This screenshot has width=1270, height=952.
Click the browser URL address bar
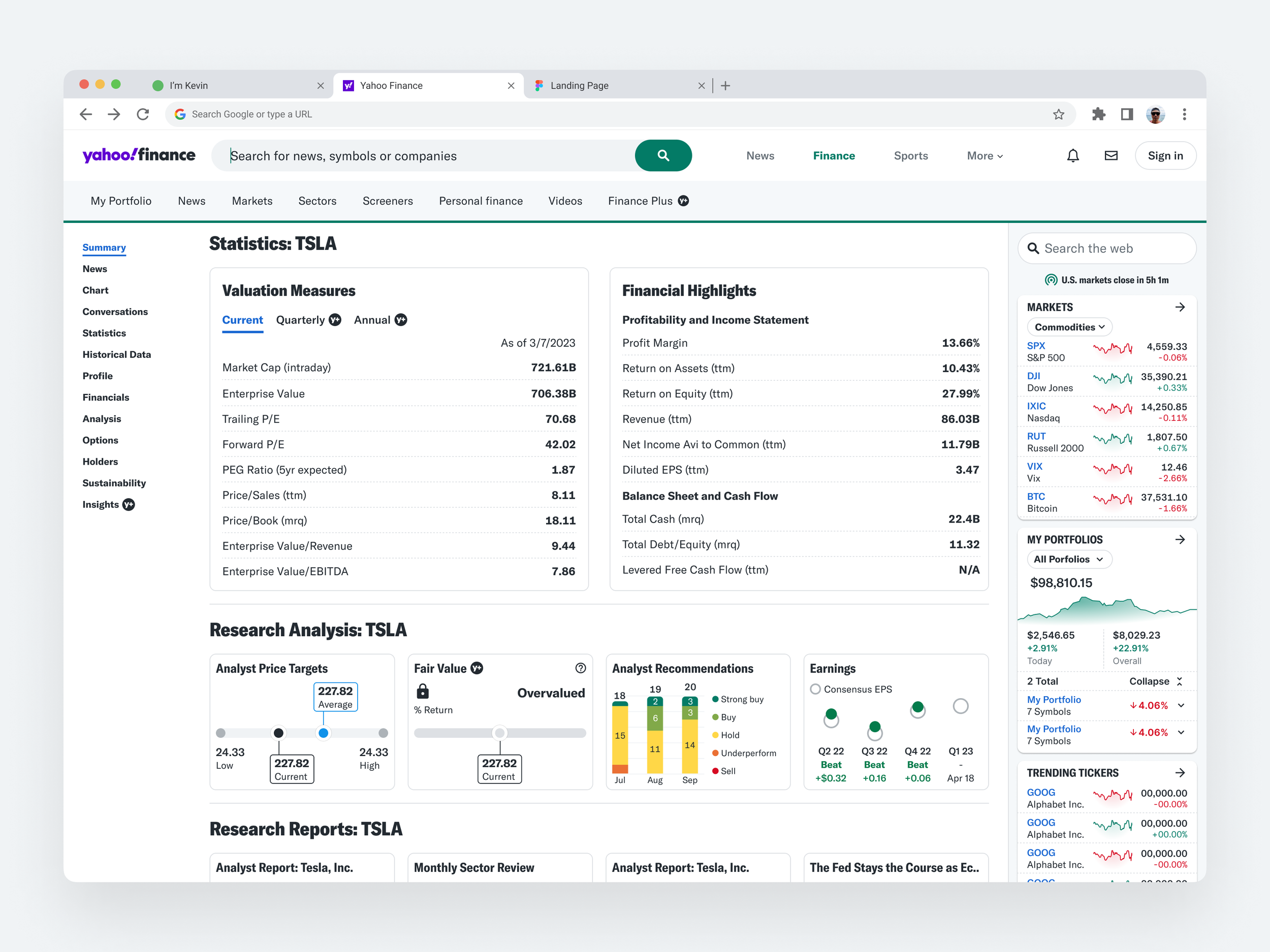pos(619,114)
